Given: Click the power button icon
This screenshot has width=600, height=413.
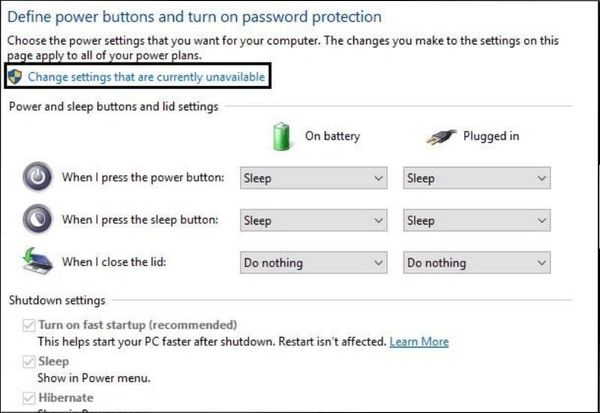Looking at the screenshot, I should coord(37,178).
